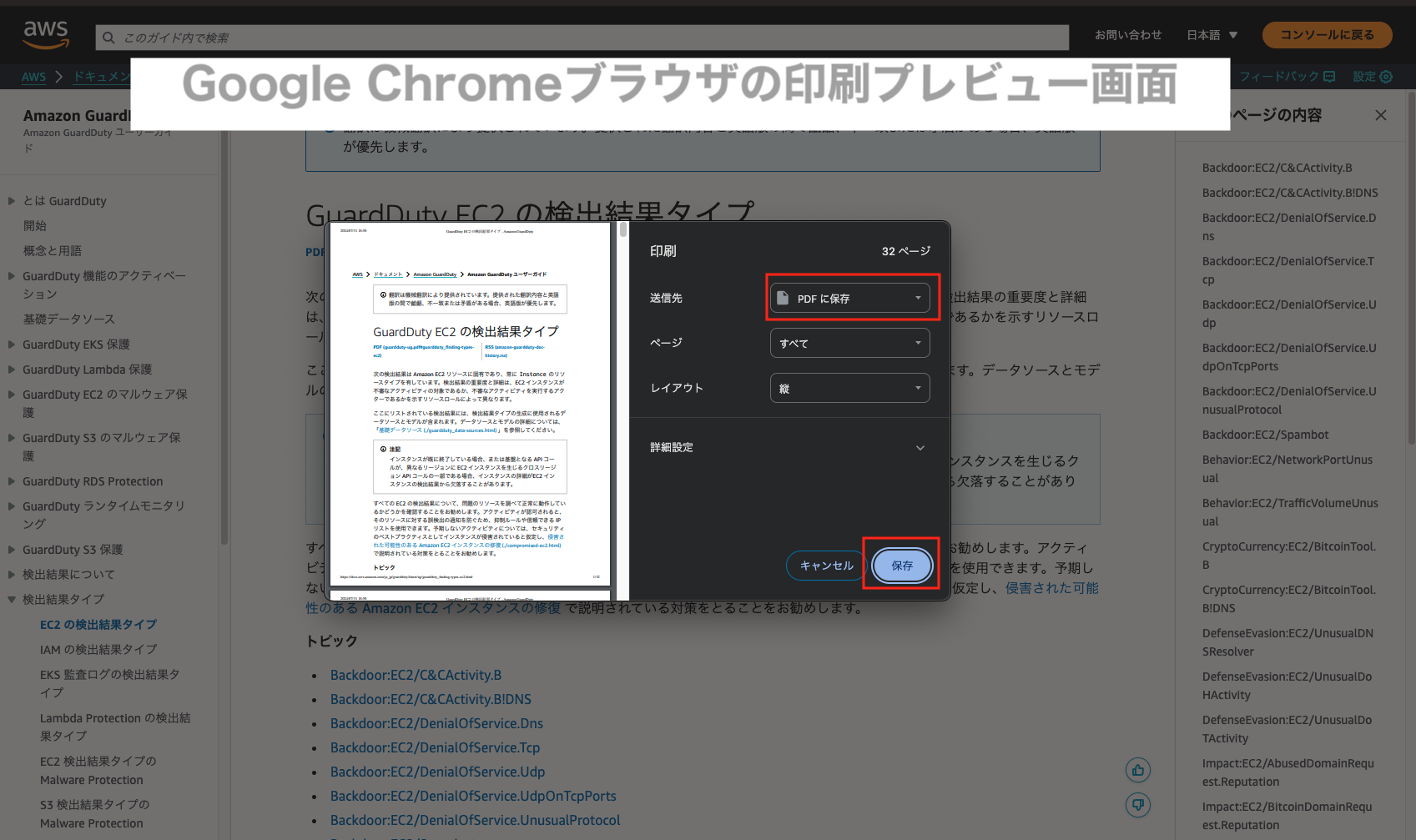Click the print preview scrollbar
This screenshot has height=840, width=1416.
(622, 230)
